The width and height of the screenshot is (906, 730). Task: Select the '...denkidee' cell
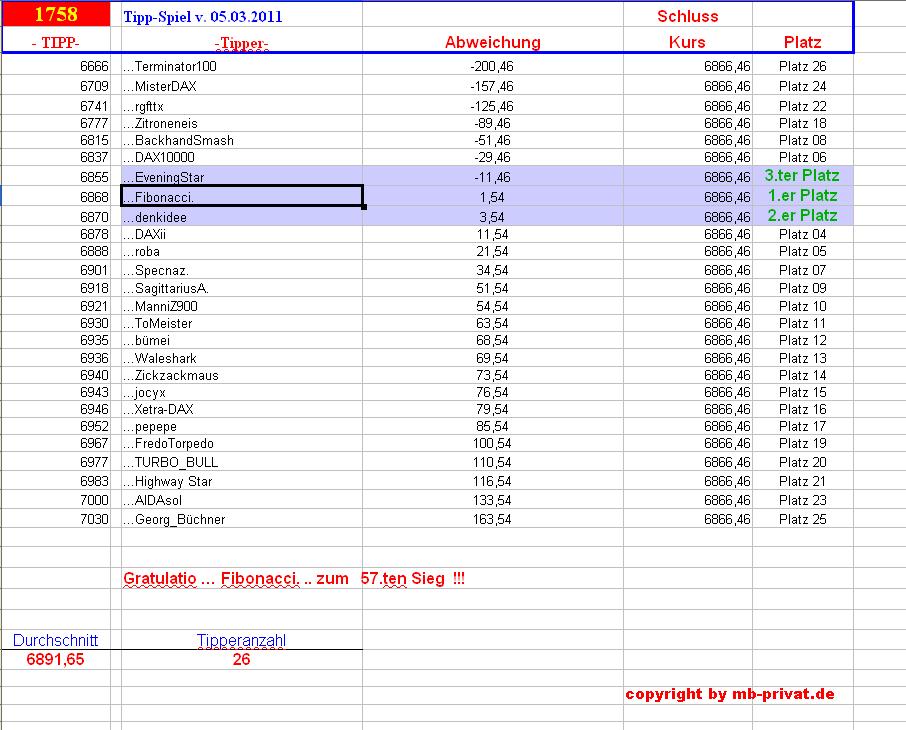coord(242,217)
